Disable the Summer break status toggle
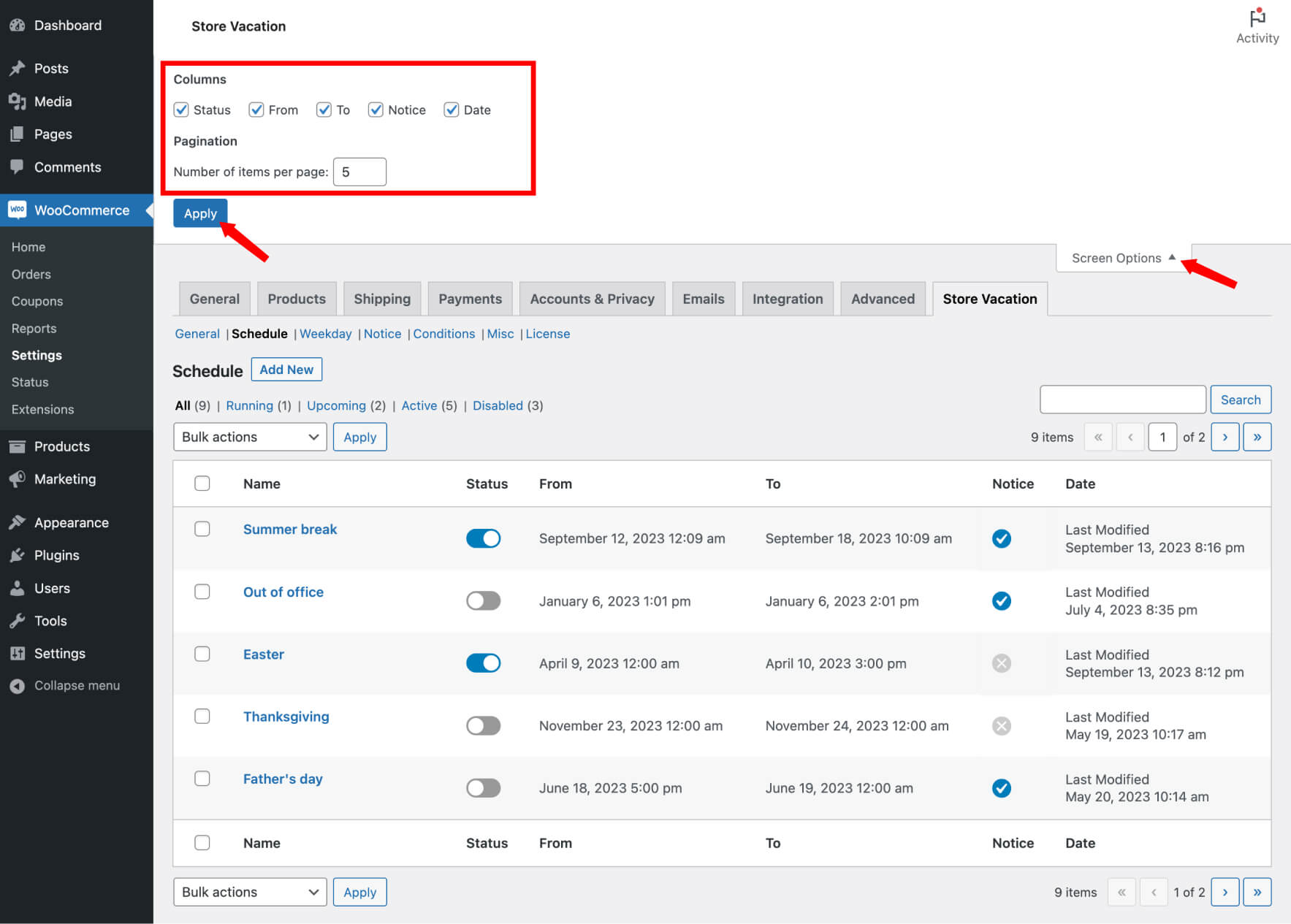The height and width of the screenshot is (924, 1291). (483, 538)
